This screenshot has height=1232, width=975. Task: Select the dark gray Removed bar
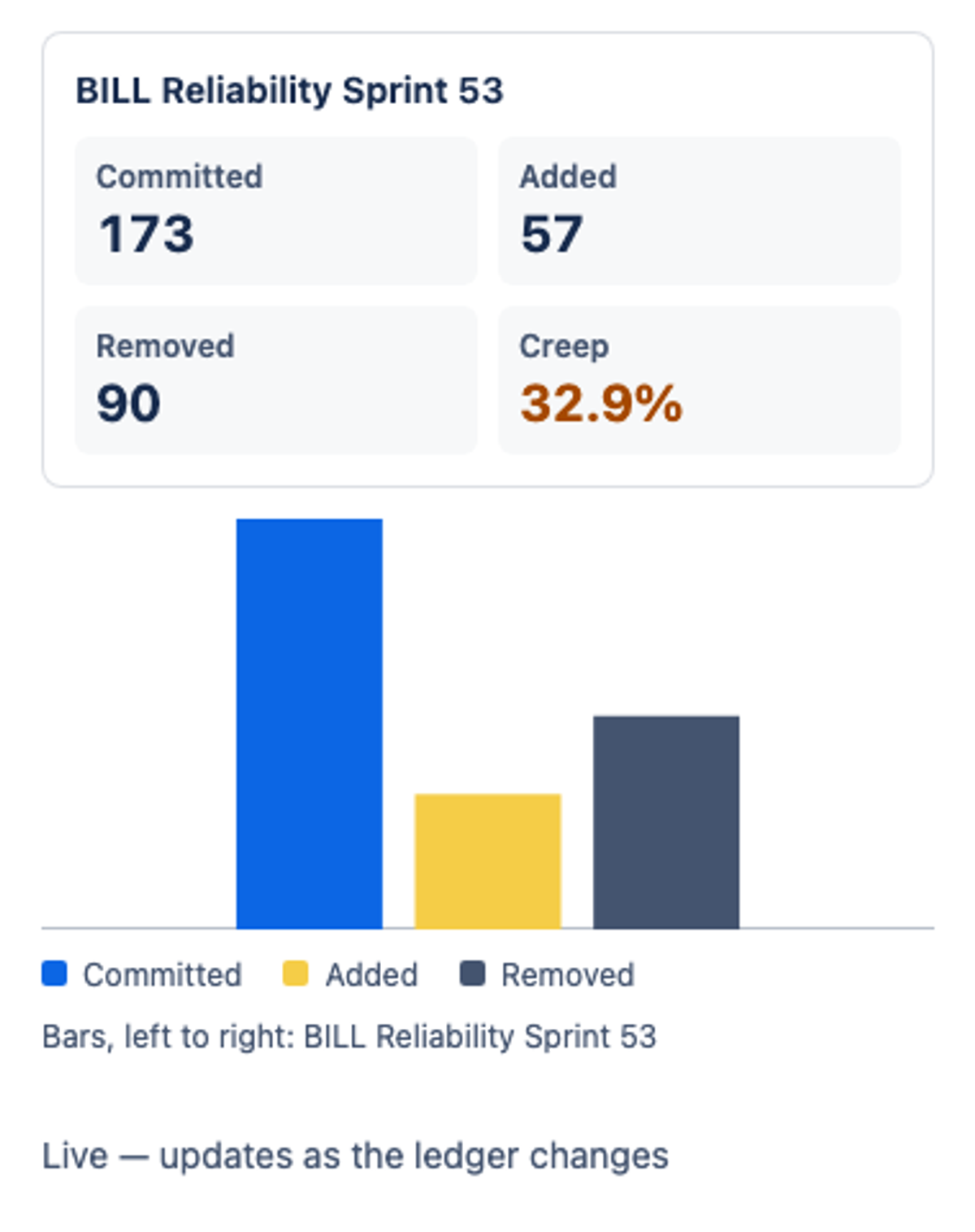[666, 822]
